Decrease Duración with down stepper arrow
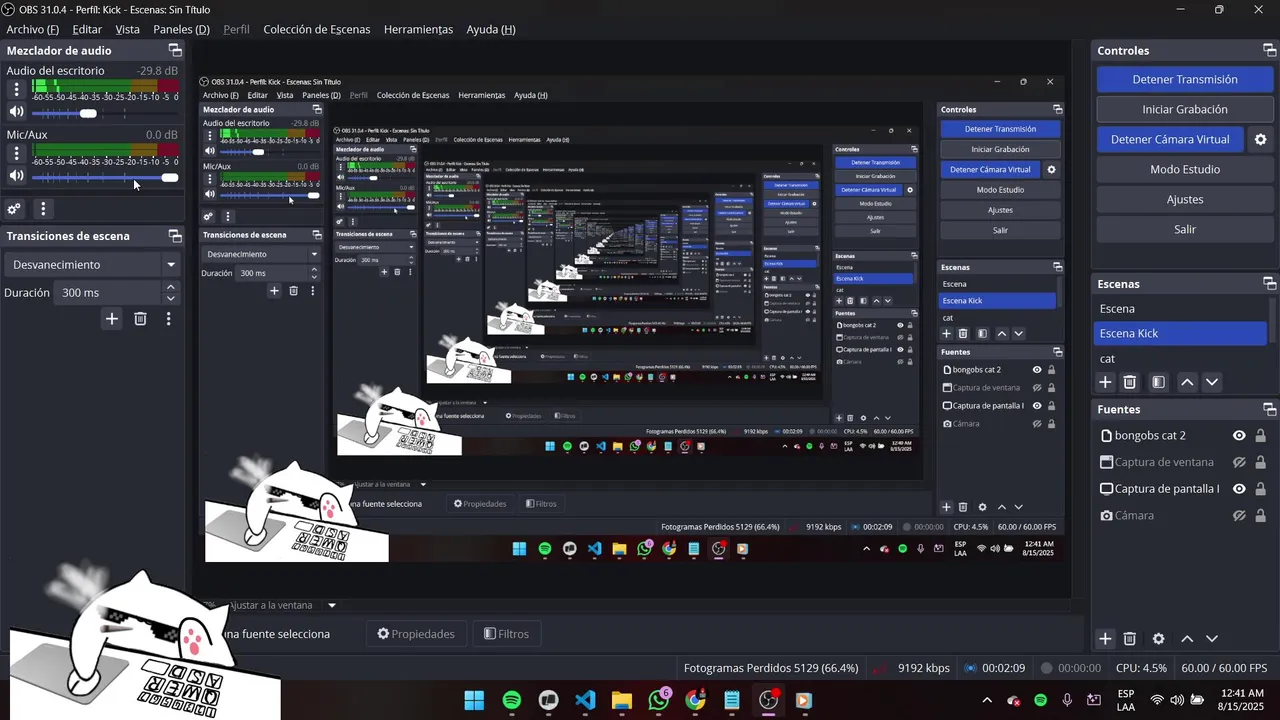Image resolution: width=1280 pixels, height=720 pixels. pyautogui.click(x=171, y=298)
